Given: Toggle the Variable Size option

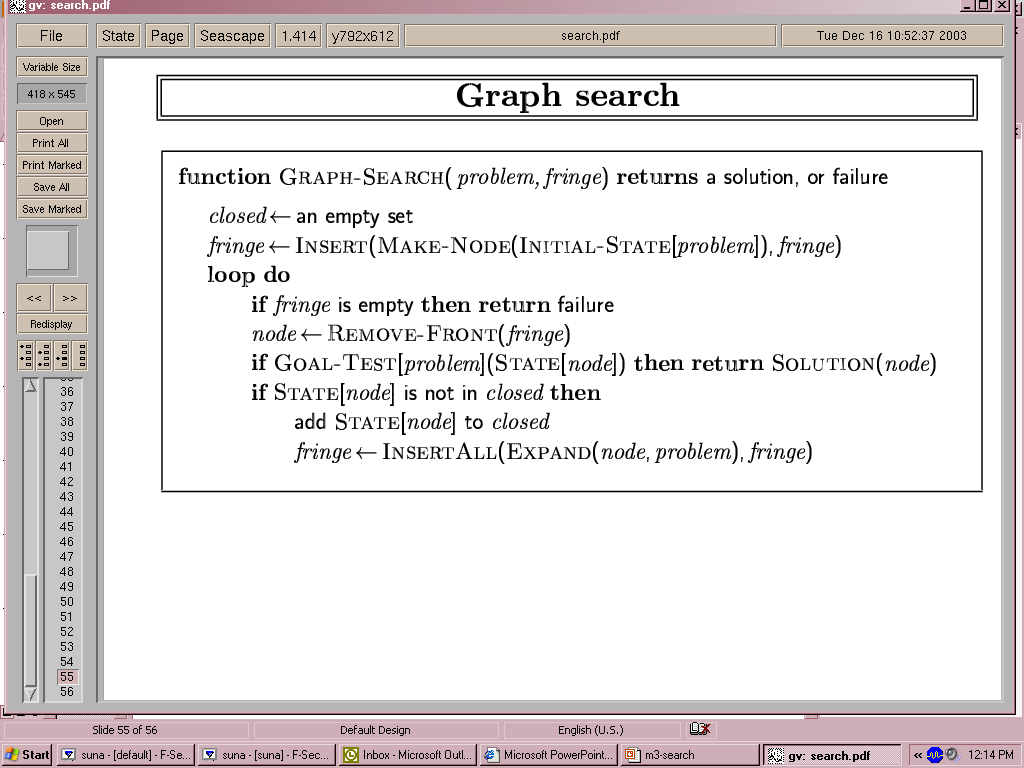Looking at the screenshot, I should pyautogui.click(x=52, y=67).
